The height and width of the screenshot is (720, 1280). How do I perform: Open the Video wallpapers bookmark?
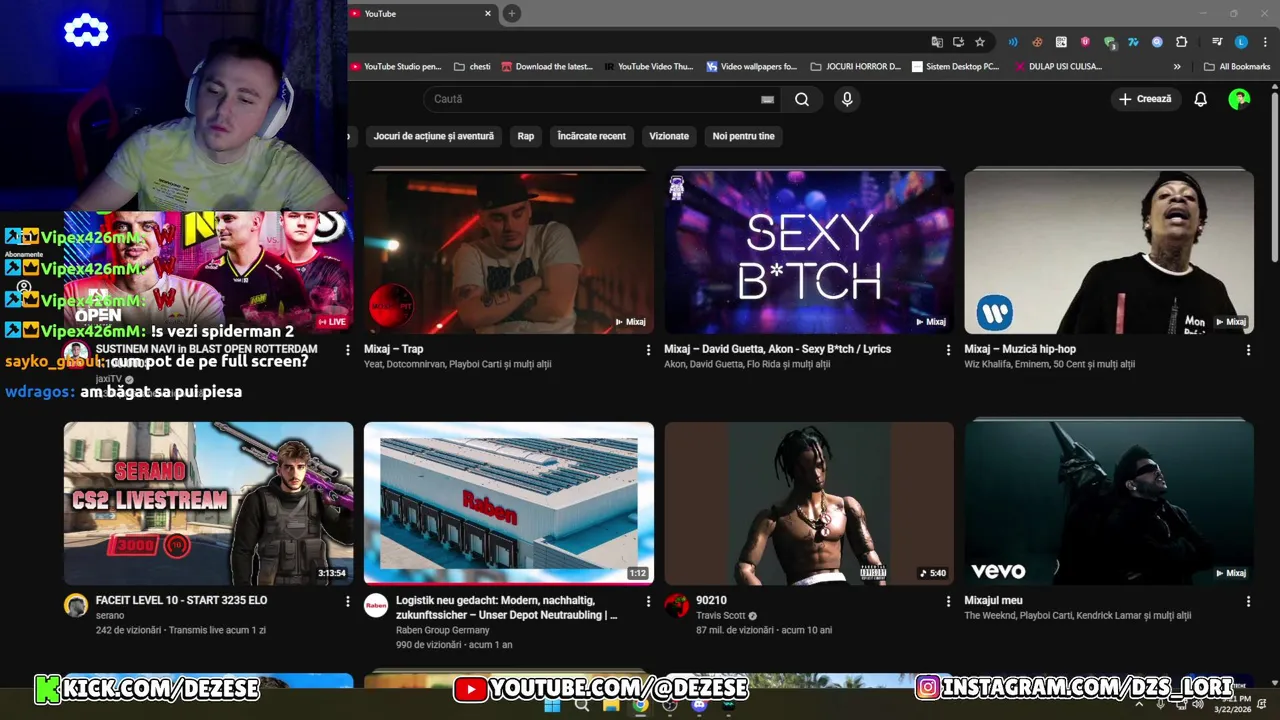pos(752,67)
